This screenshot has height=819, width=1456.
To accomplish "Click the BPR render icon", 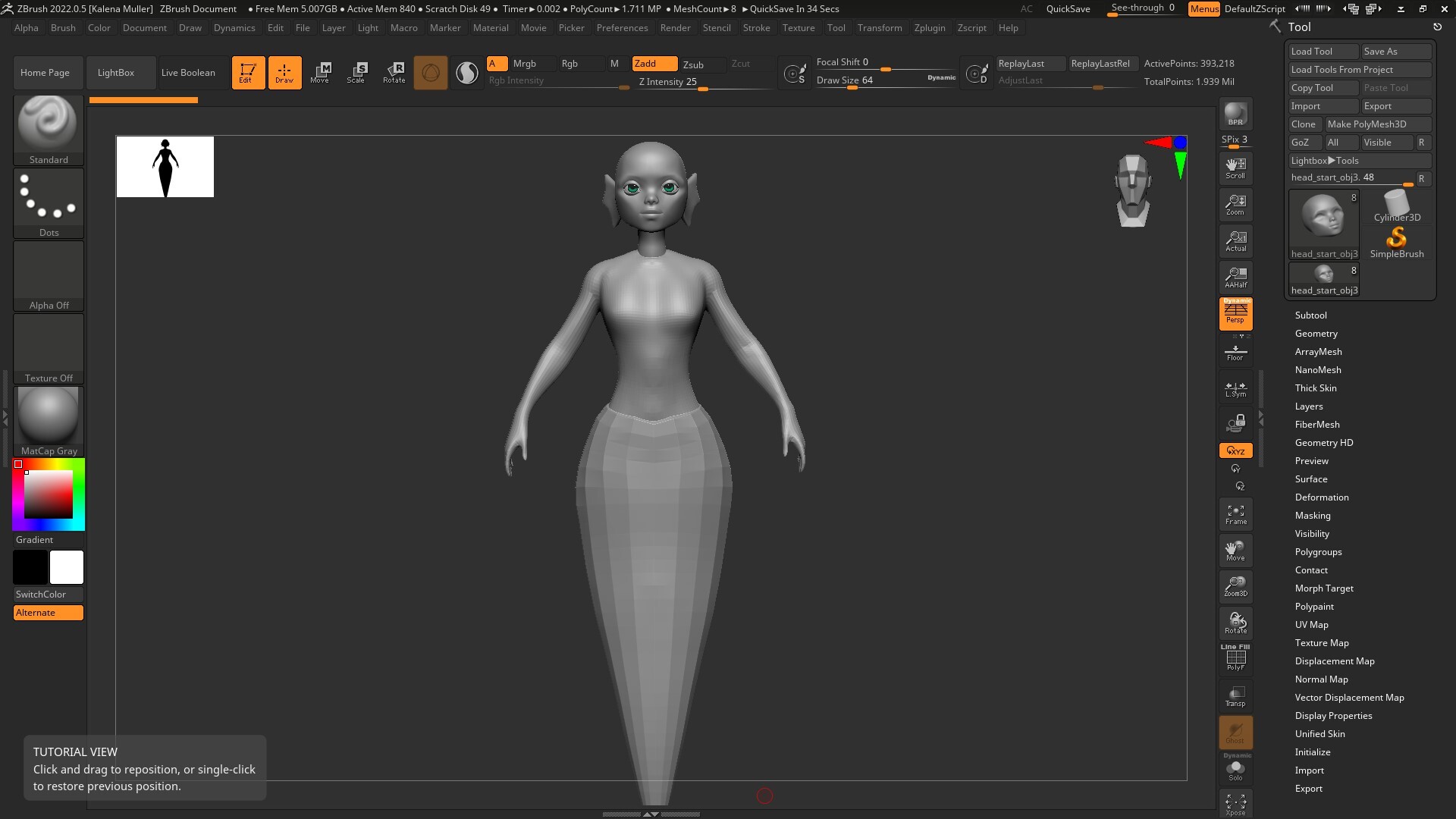I will pyautogui.click(x=1235, y=115).
